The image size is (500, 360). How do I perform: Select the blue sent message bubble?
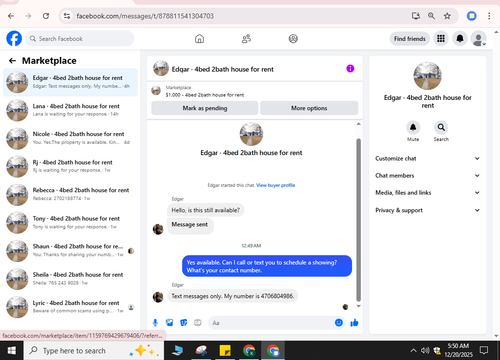point(267,266)
